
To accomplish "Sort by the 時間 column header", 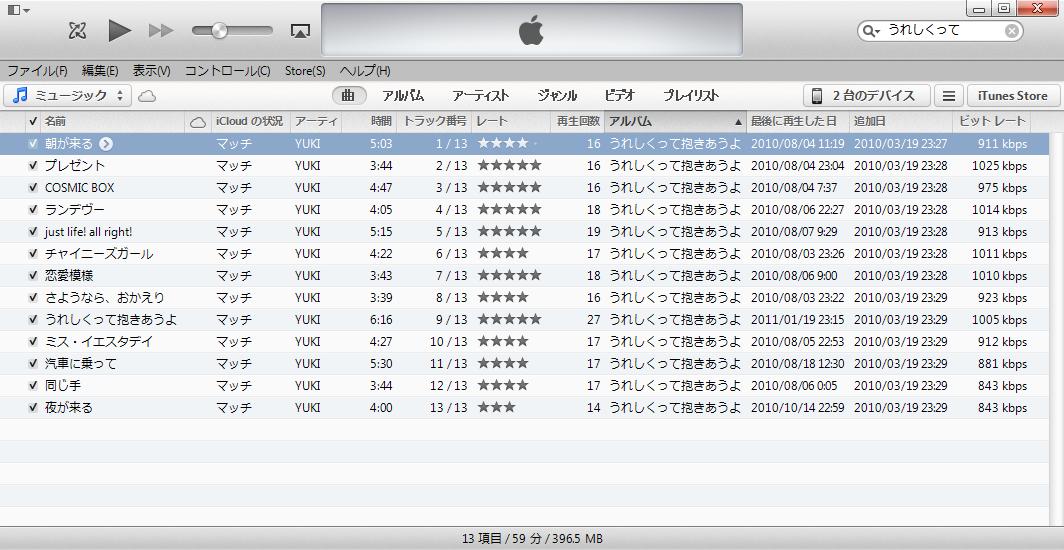I will [370, 121].
